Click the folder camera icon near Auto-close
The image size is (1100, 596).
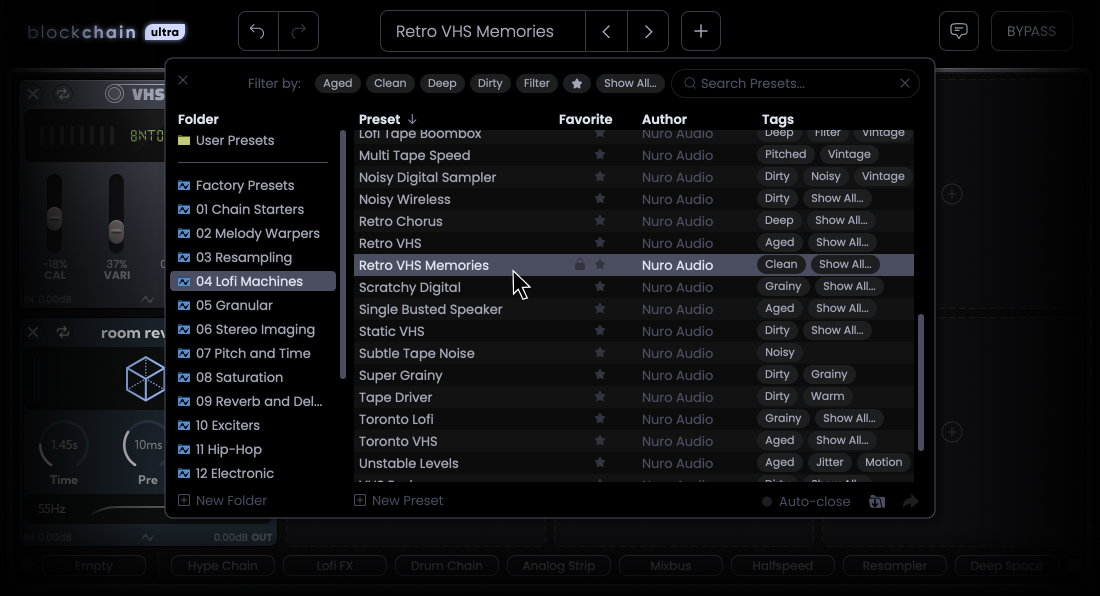tap(877, 501)
